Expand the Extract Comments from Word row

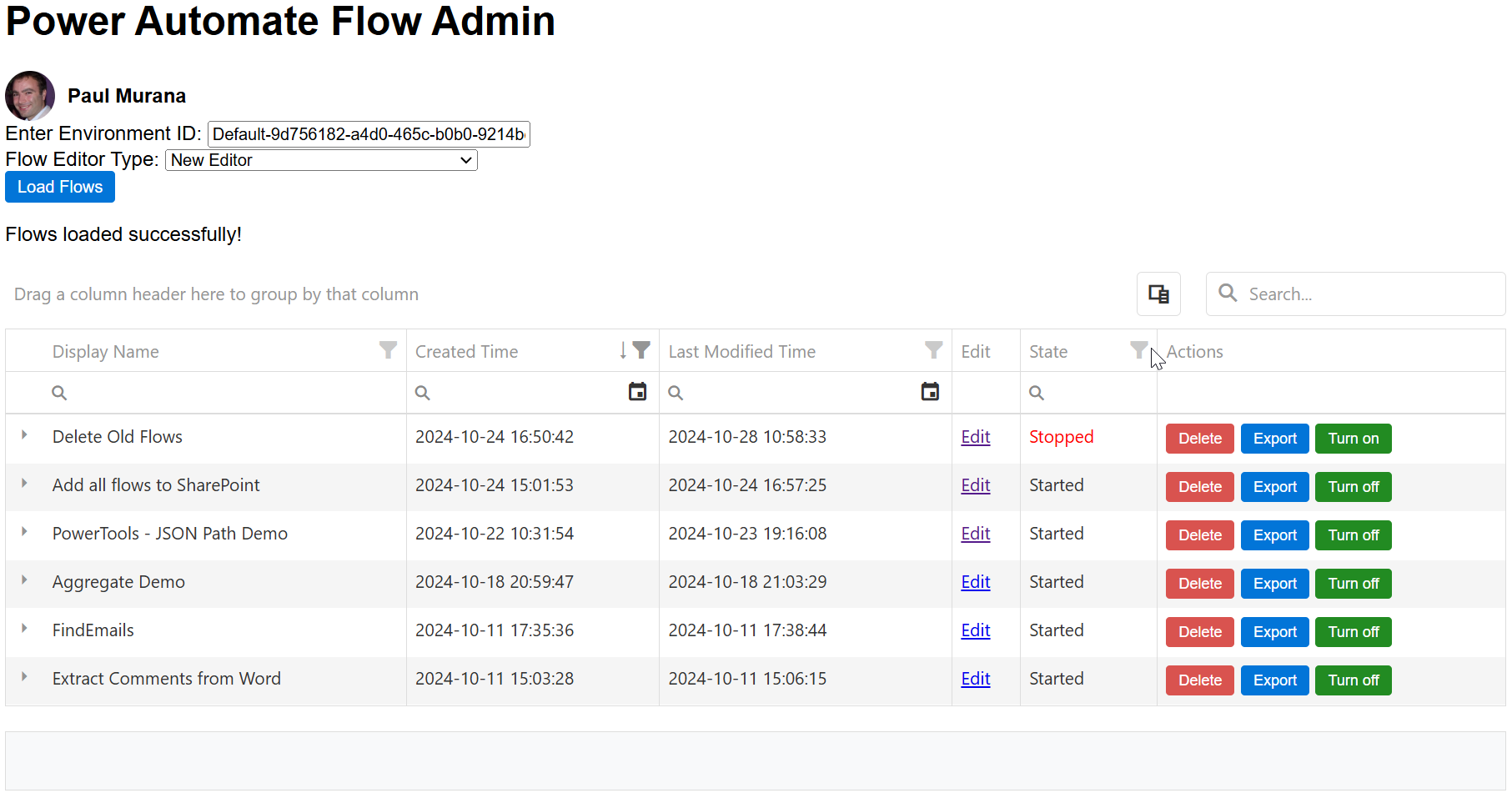coord(23,678)
